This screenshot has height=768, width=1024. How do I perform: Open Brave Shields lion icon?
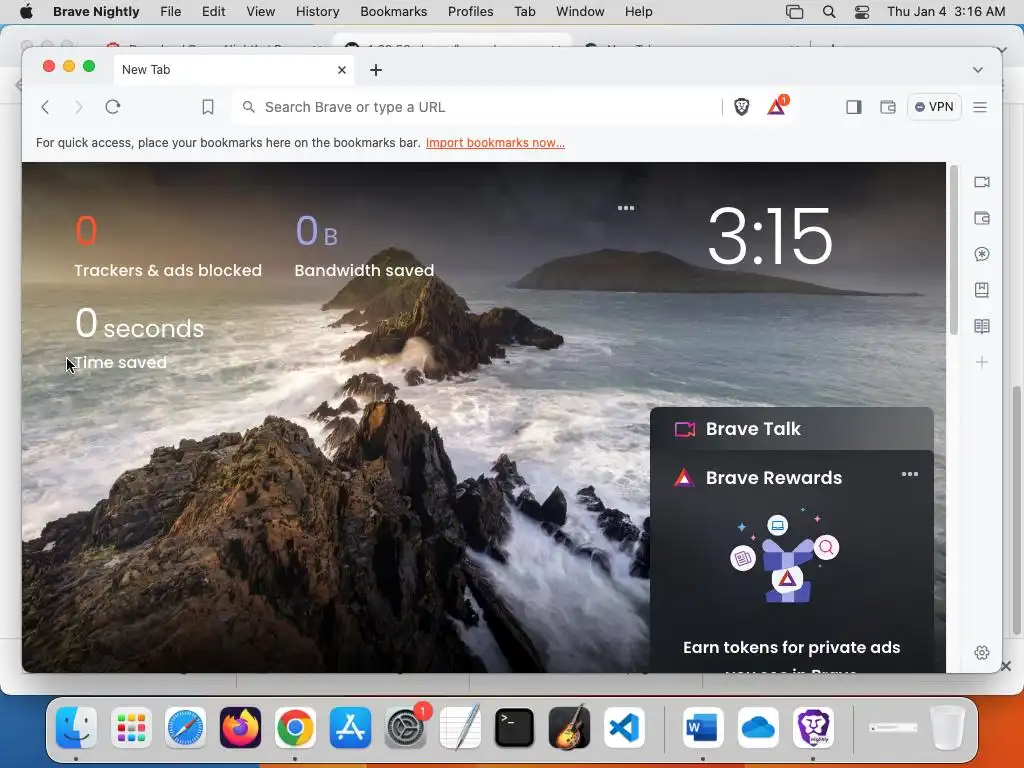[x=741, y=106]
